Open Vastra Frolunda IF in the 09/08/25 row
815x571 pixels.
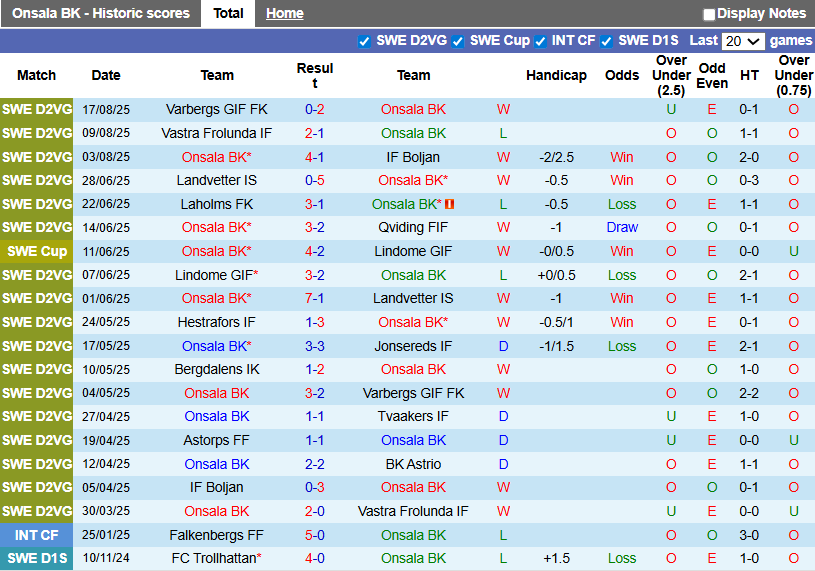click(217, 134)
